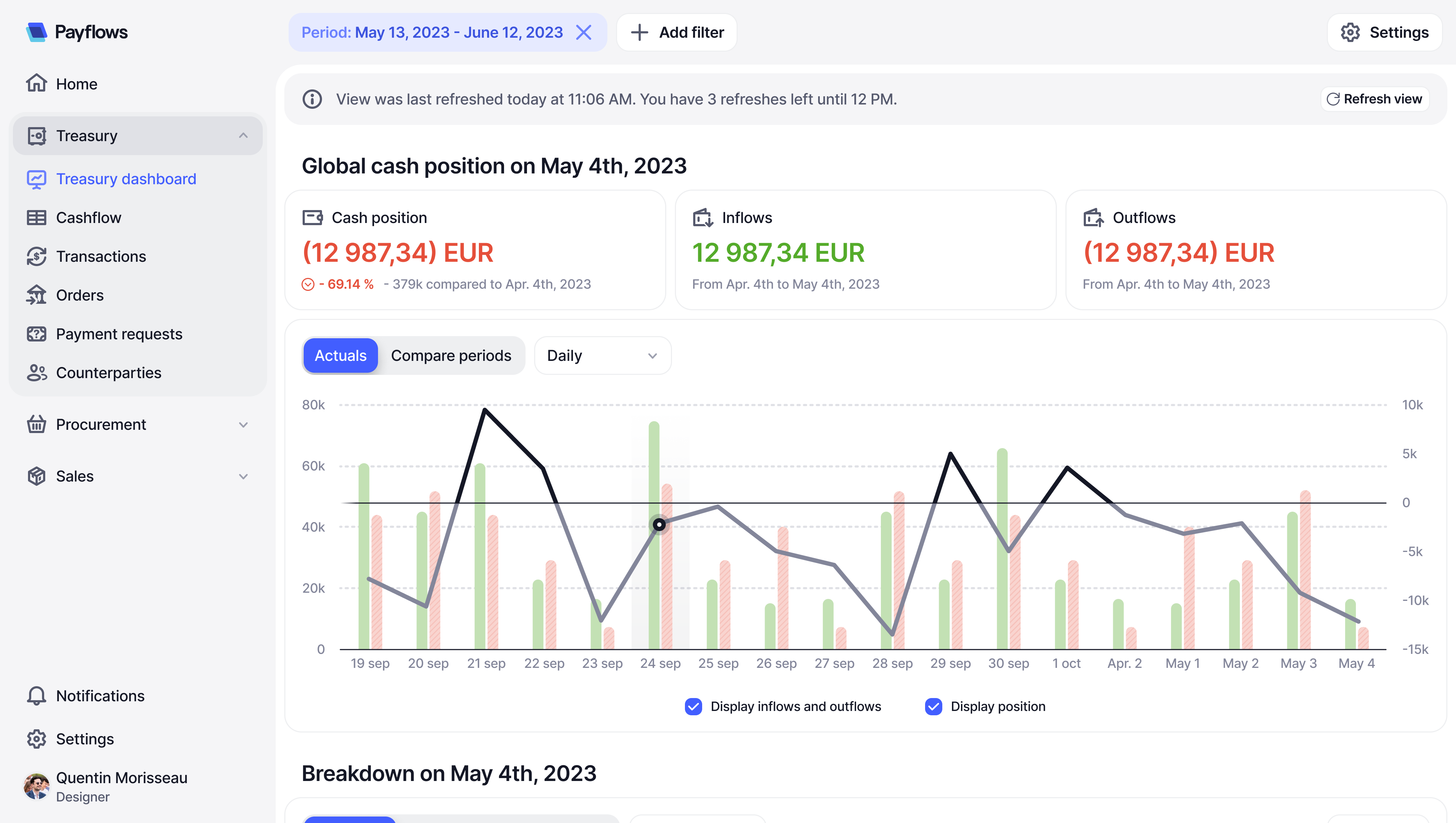Screen dimensions: 1456x823
Task: Remove the Period filter with X
Action: (583, 32)
